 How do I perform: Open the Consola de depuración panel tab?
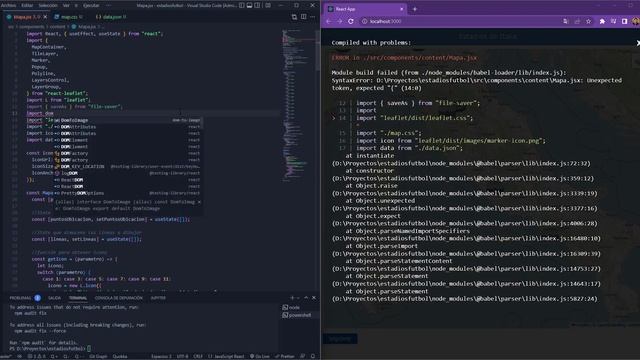coord(118,298)
